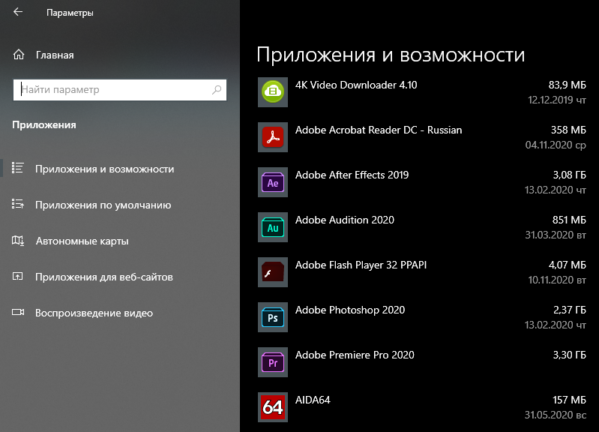Screen dimensions: 599x432
Task: Click the Premiere Pro Pr icon
Action: 273,362
